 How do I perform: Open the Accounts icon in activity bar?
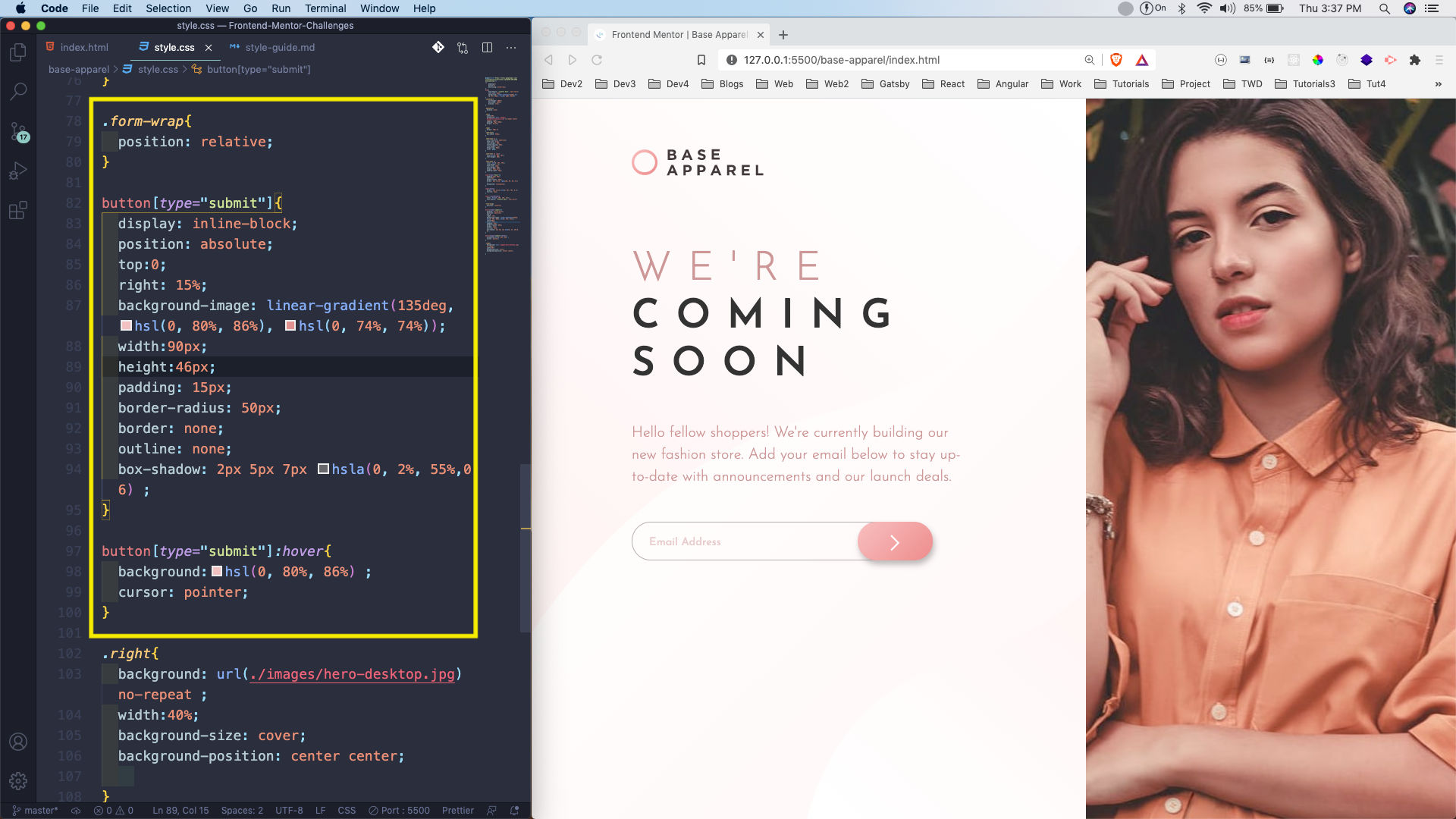click(18, 742)
